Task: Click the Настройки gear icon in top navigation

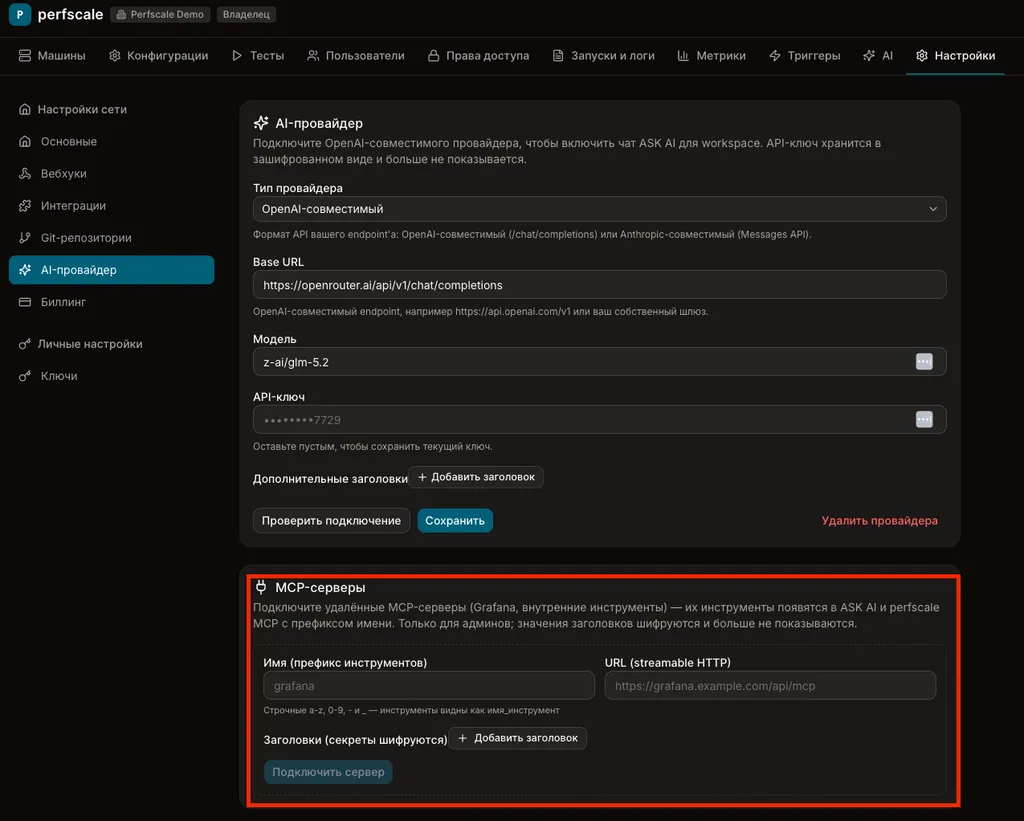Action: pos(922,56)
